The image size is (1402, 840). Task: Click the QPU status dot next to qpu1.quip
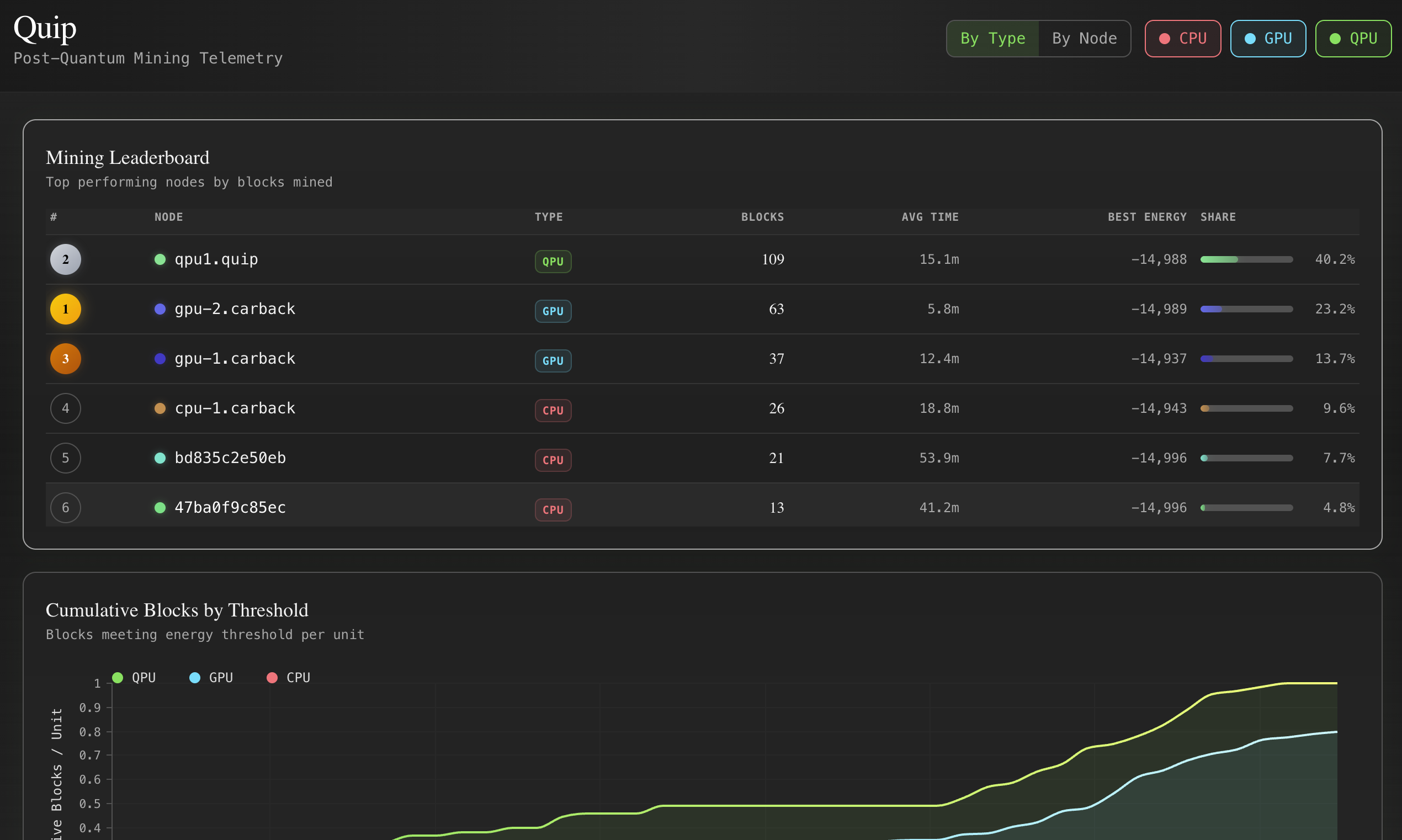coord(160,259)
